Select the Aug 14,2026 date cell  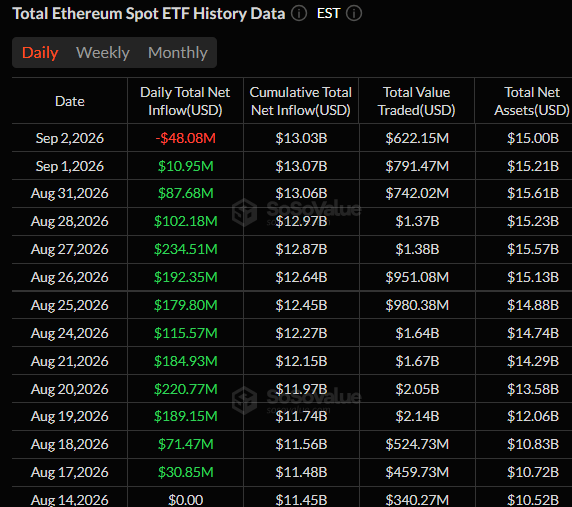point(70,500)
